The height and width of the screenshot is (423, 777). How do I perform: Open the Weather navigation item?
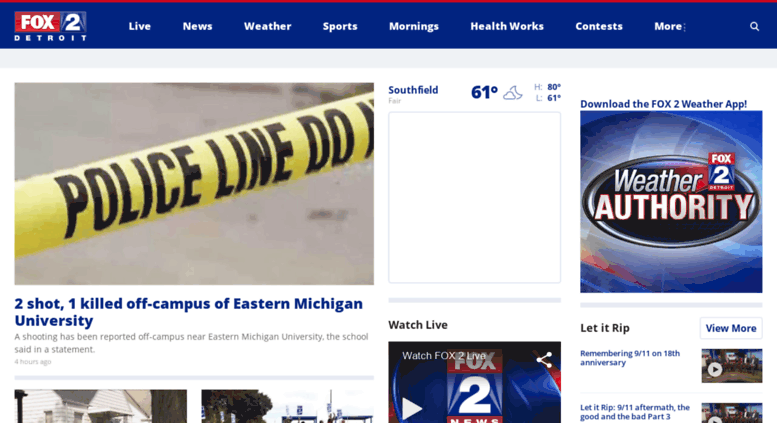[267, 26]
